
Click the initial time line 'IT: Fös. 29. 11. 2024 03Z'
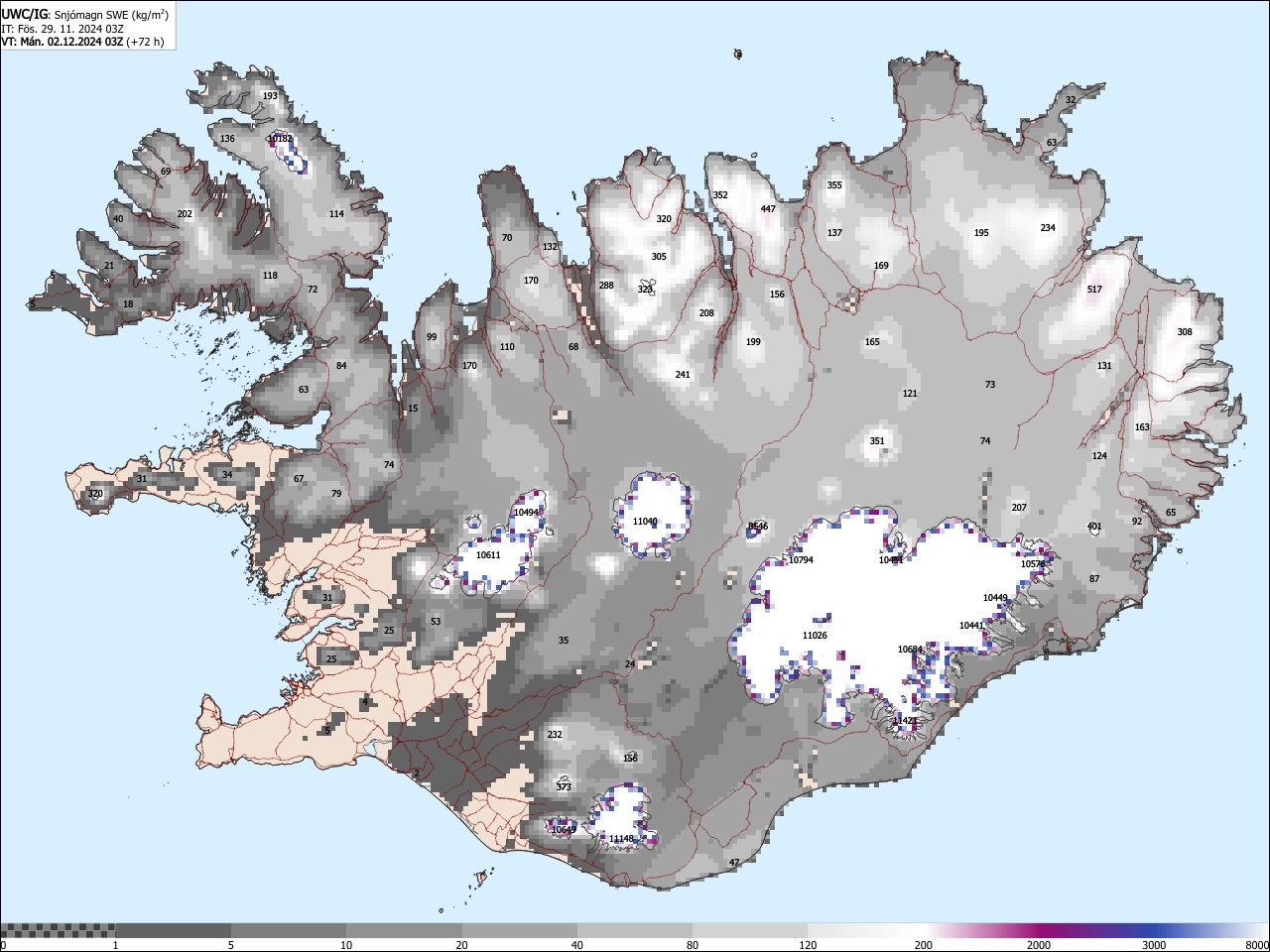click(x=62, y=29)
